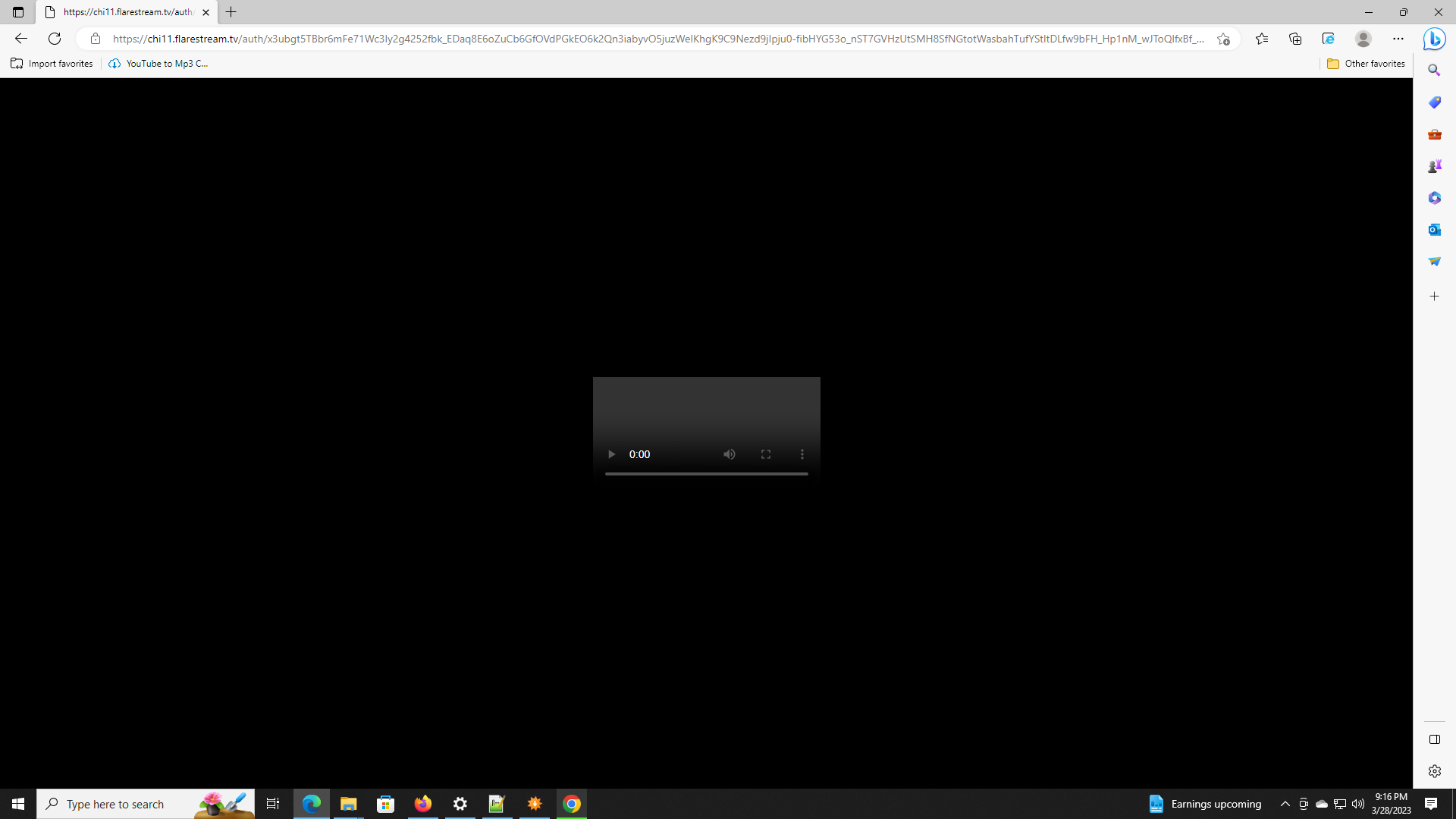This screenshot has height=819, width=1456.
Task: Open the Bing chat sidebar button
Action: click(1434, 39)
